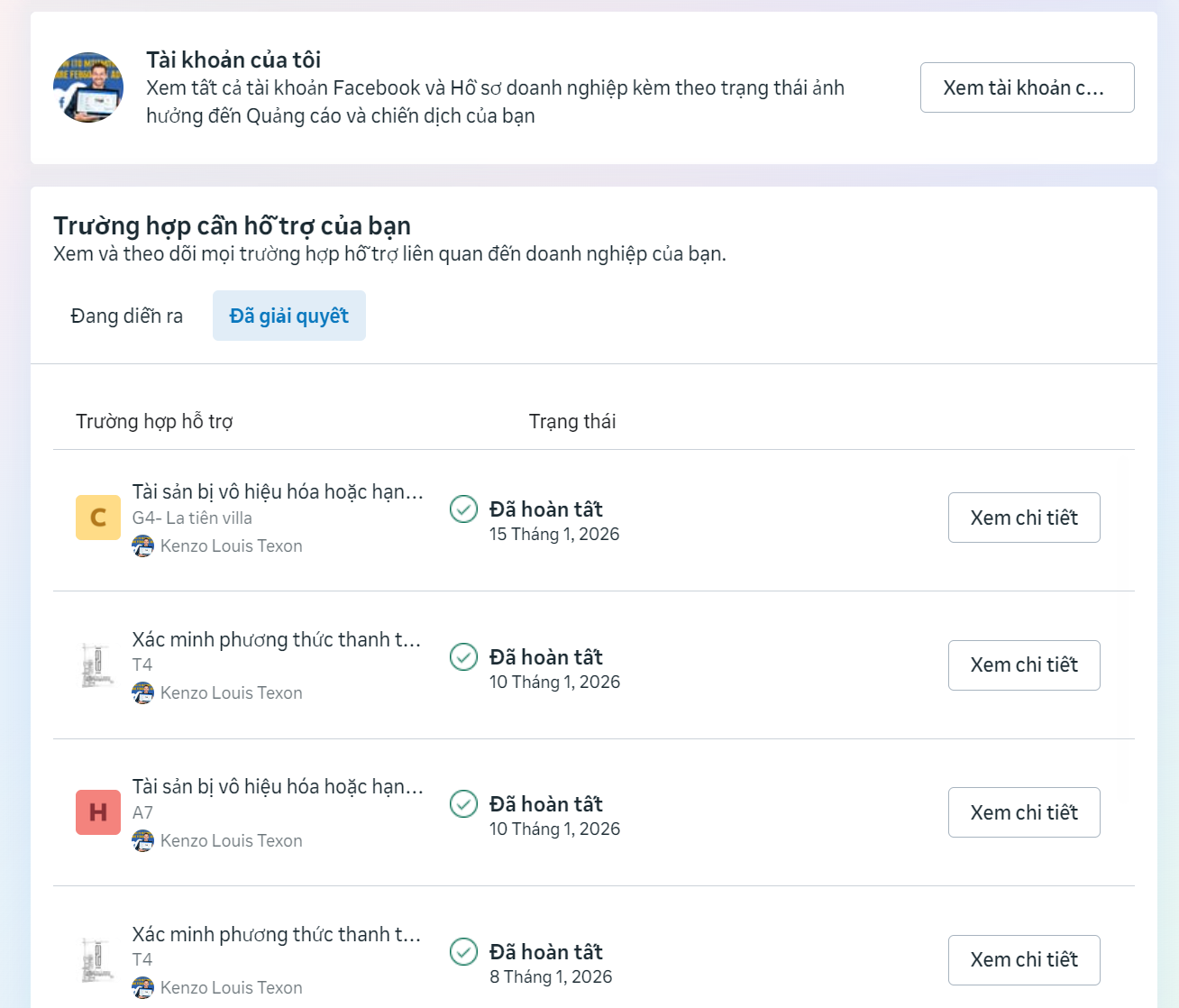The image size is (1179, 1008).
Task: Click the Tài khoản của tôi heading
Action: pyautogui.click(x=233, y=60)
